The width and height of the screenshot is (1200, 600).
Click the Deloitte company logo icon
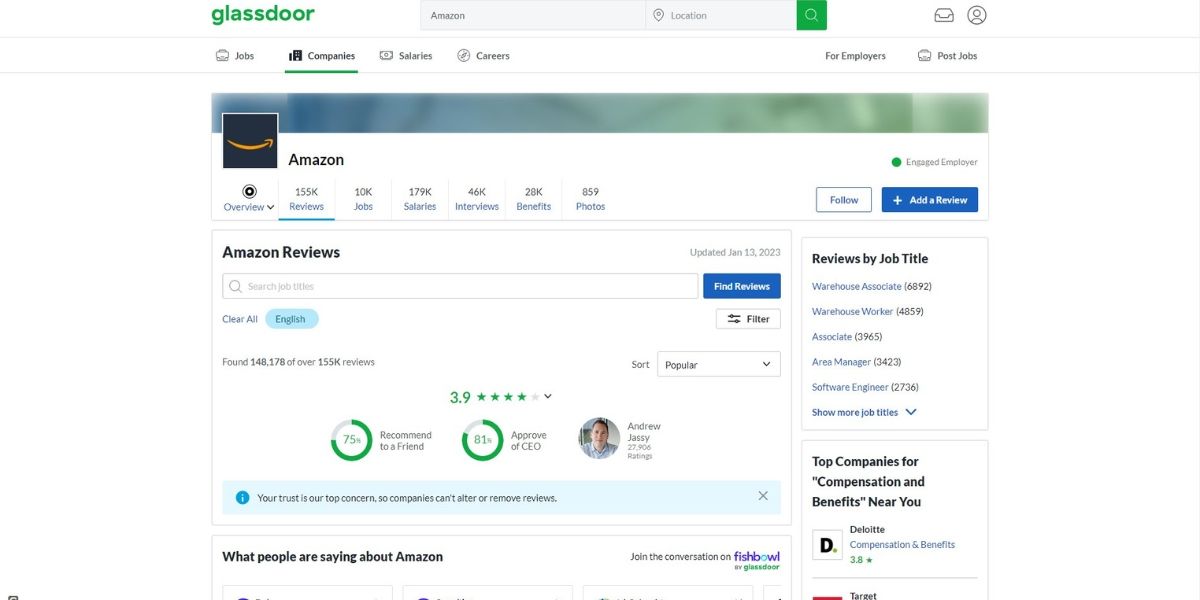(x=827, y=545)
